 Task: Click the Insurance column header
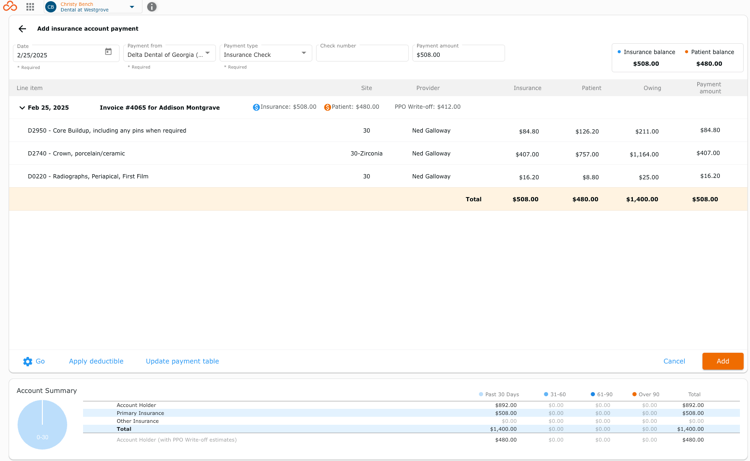(527, 88)
